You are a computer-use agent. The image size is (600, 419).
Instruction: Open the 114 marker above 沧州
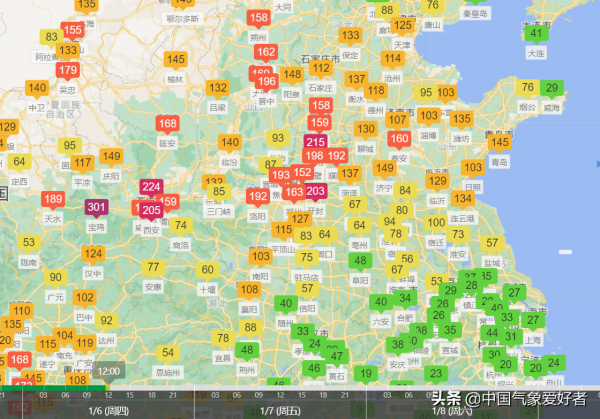tap(393, 59)
